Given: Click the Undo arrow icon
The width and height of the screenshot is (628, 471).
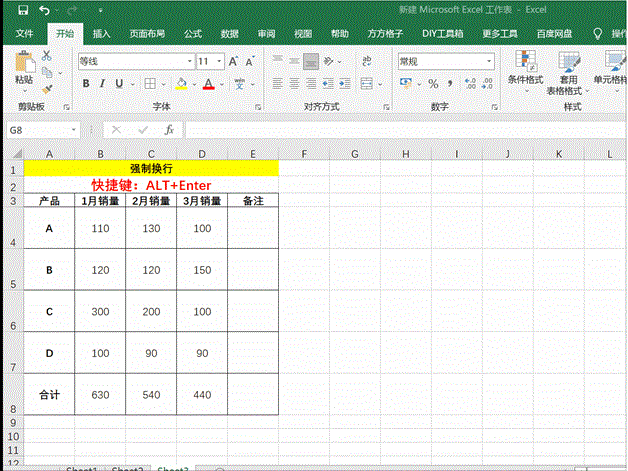Looking at the screenshot, I should (x=45, y=10).
